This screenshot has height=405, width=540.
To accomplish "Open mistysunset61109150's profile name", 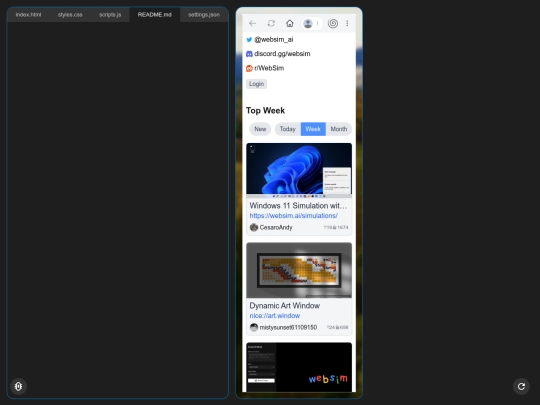I will [x=288, y=328].
